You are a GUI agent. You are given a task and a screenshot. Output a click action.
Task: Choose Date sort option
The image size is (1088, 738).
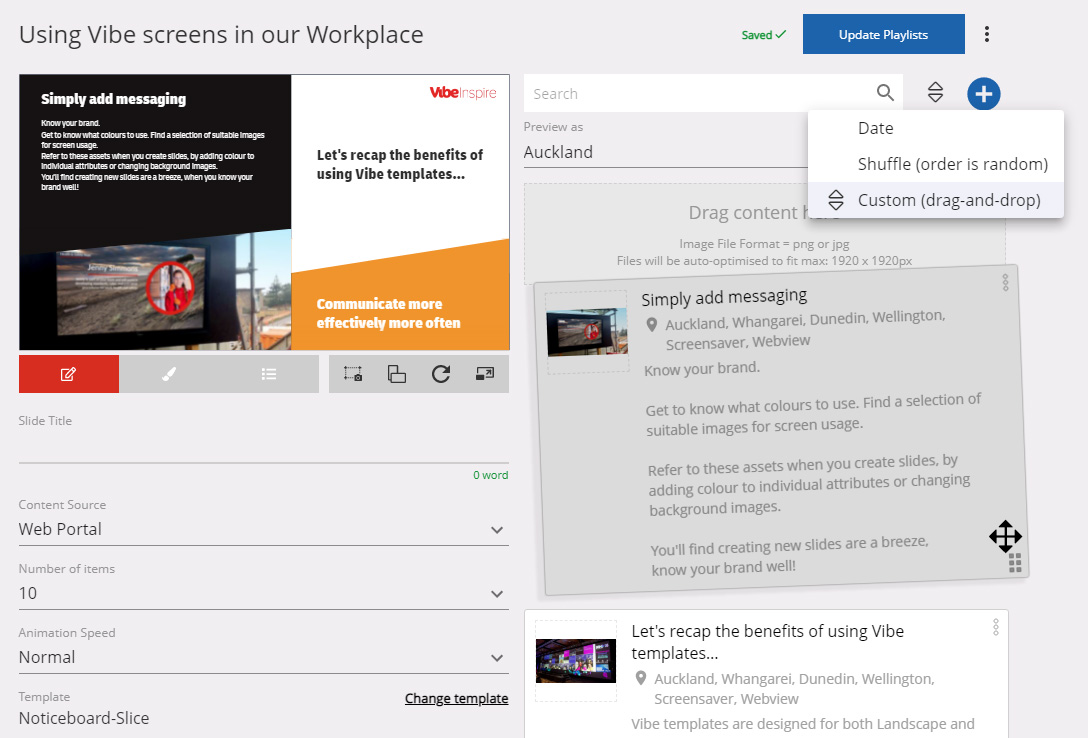[875, 128]
